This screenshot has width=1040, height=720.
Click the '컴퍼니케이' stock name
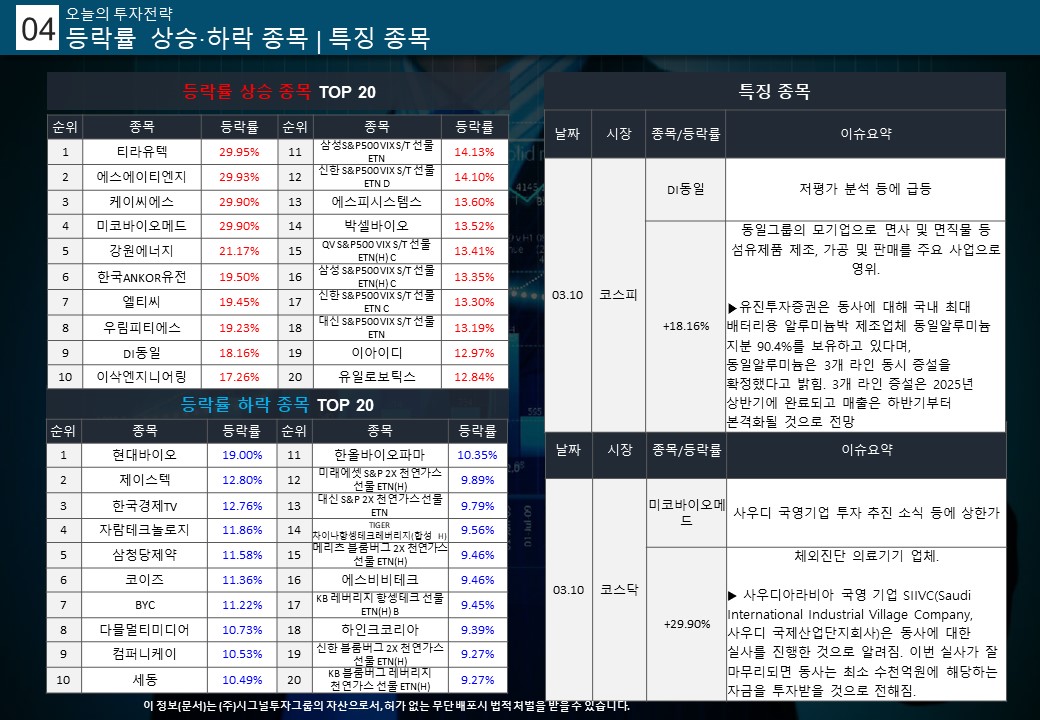[144, 654]
